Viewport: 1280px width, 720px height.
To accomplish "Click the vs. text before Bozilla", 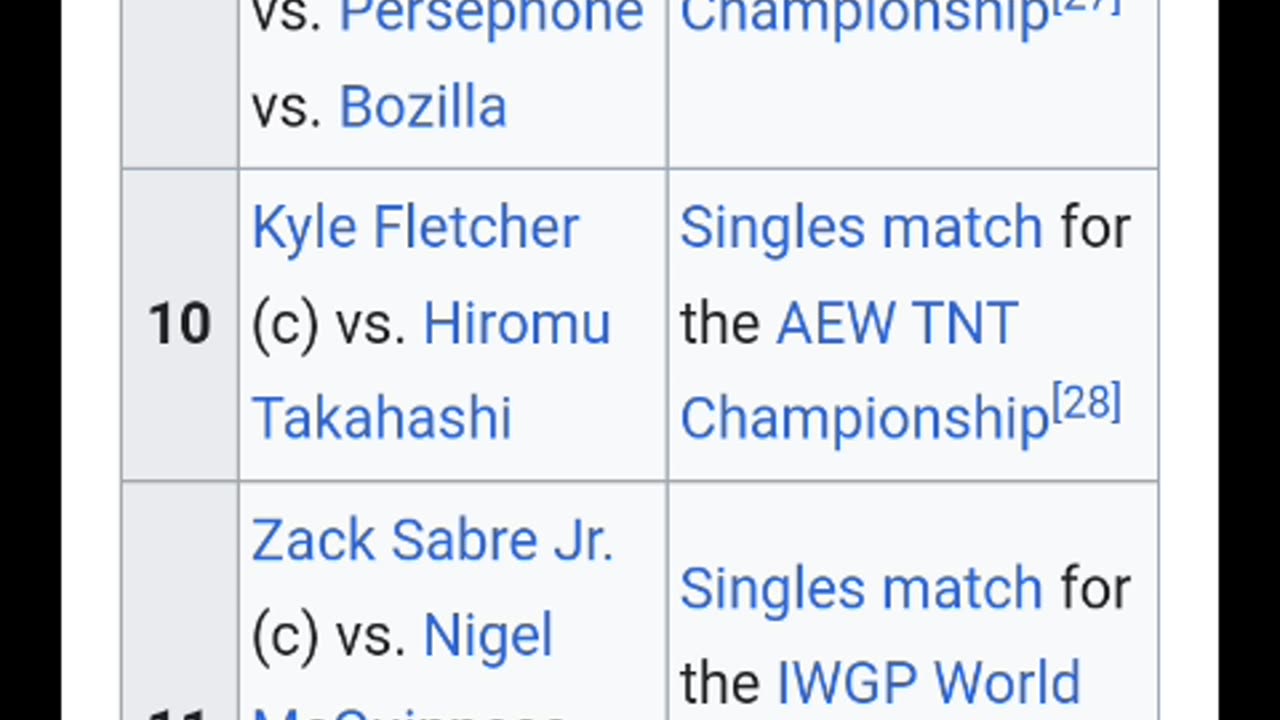I will coord(287,107).
